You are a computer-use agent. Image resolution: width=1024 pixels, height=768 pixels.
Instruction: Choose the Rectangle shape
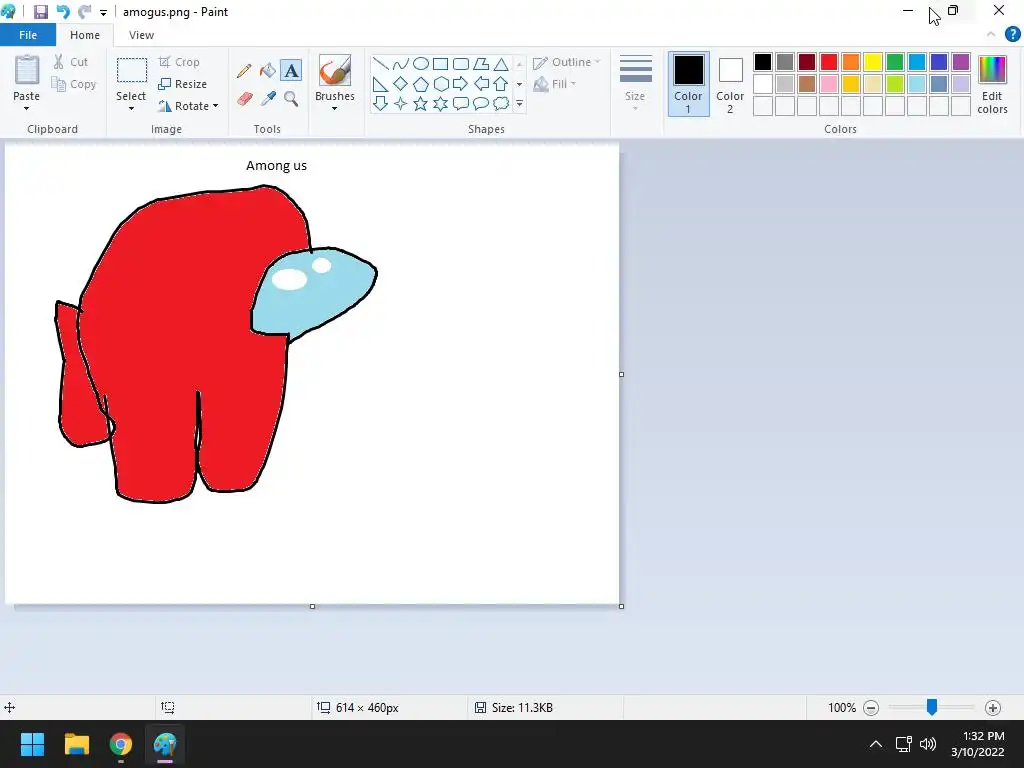point(441,63)
